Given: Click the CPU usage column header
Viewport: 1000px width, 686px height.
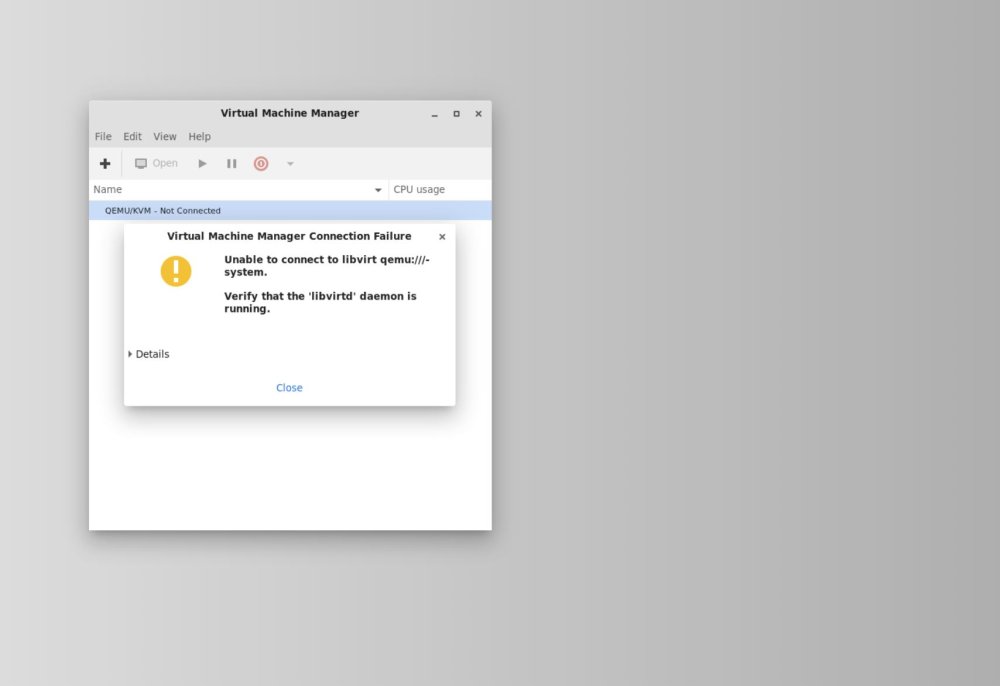Looking at the screenshot, I should 440,189.
